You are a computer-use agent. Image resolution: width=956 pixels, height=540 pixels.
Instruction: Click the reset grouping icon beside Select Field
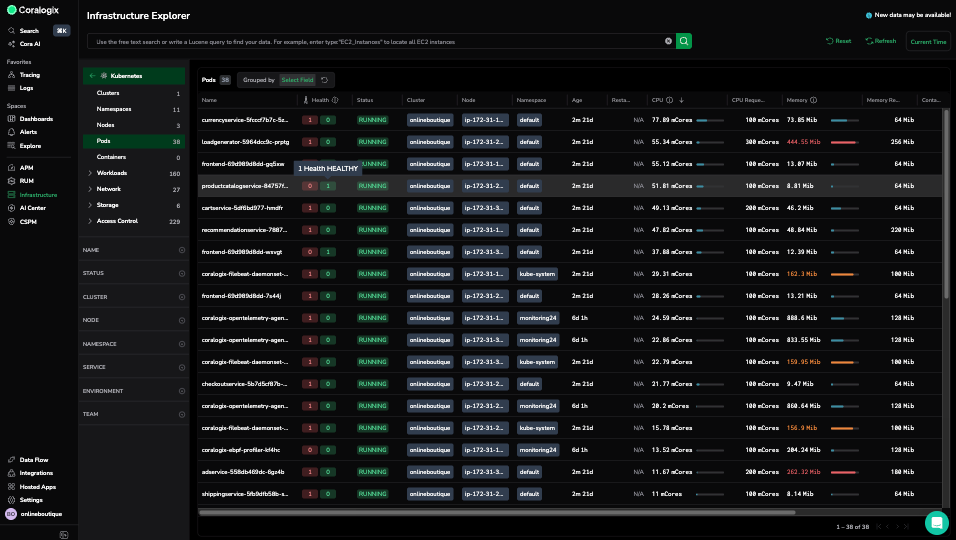[324, 79]
